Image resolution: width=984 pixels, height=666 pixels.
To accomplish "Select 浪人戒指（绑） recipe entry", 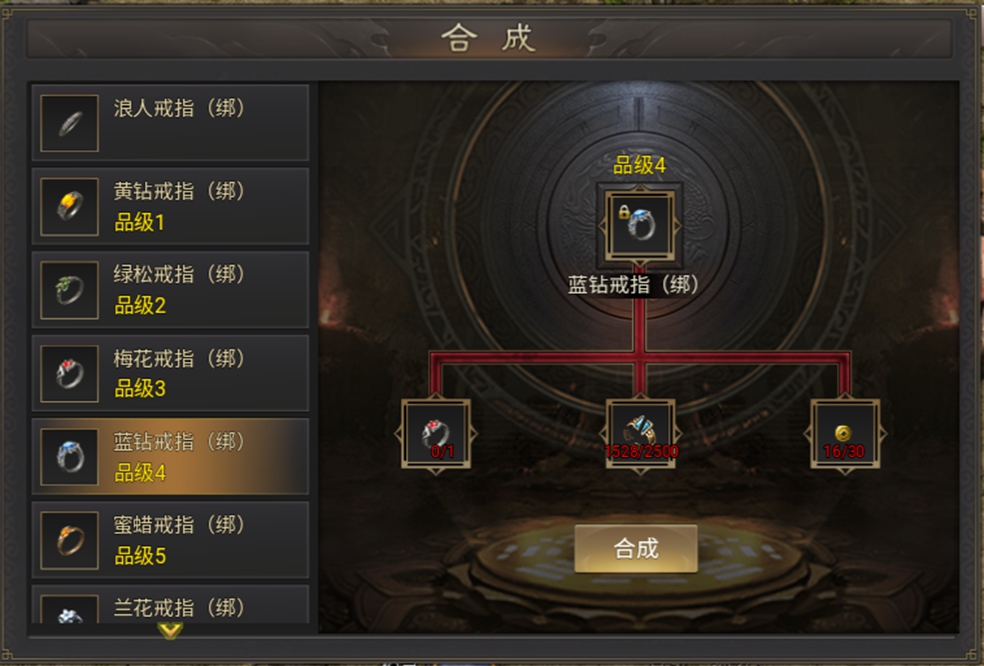I will [170, 122].
